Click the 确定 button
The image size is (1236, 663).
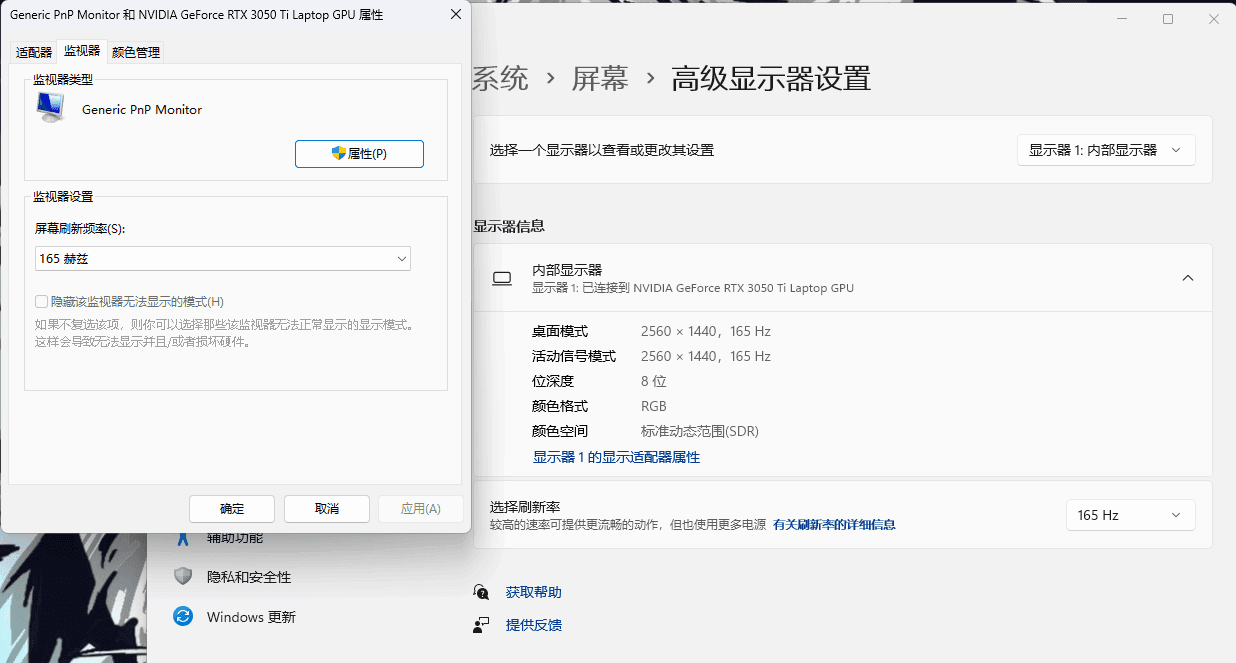tap(232, 508)
